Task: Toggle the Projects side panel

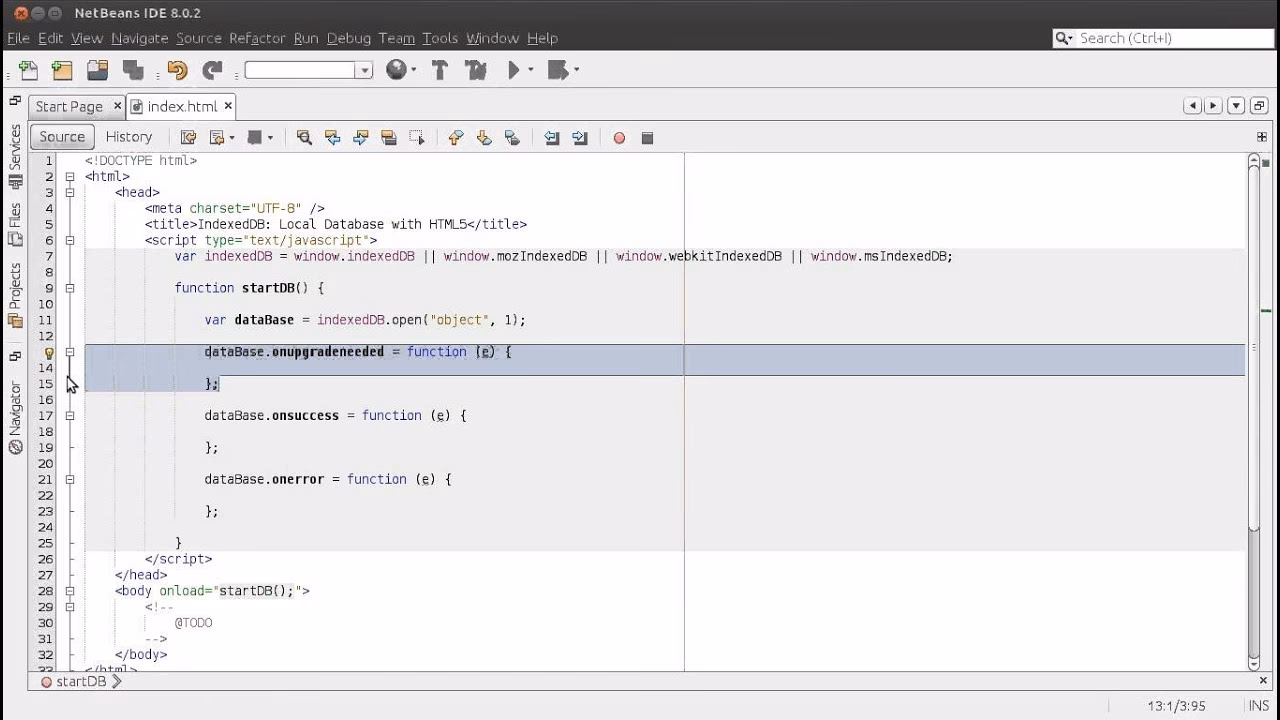Action: (x=15, y=294)
